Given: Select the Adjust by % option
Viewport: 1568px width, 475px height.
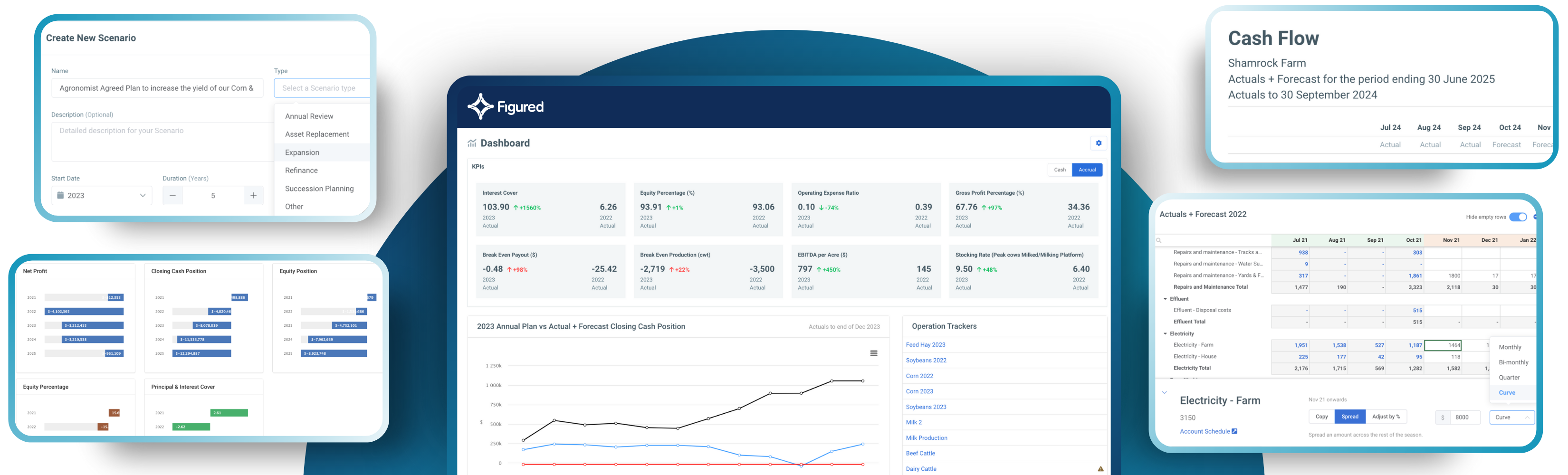Looking at the screenshot, I should (x=1386, y=417).
